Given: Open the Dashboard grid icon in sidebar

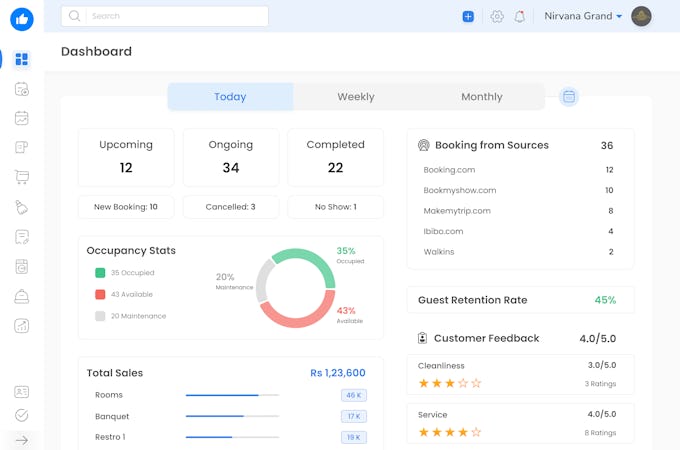Looking at the screenshot, I should 22,59.
